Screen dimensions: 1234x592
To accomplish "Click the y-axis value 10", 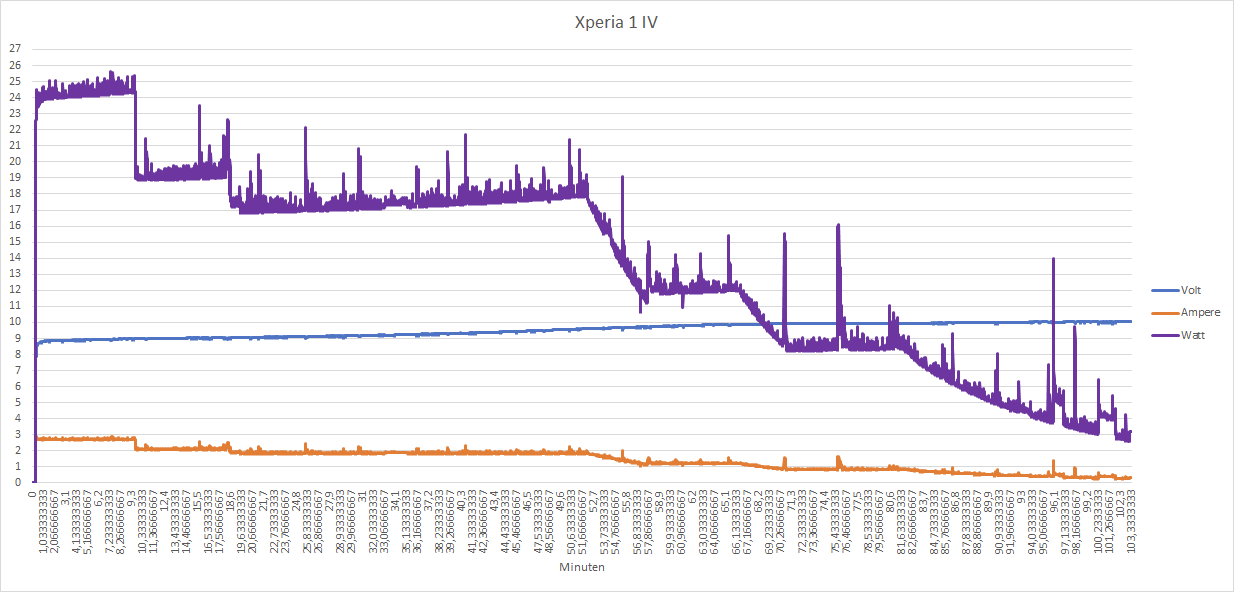I will click(14, 321).
